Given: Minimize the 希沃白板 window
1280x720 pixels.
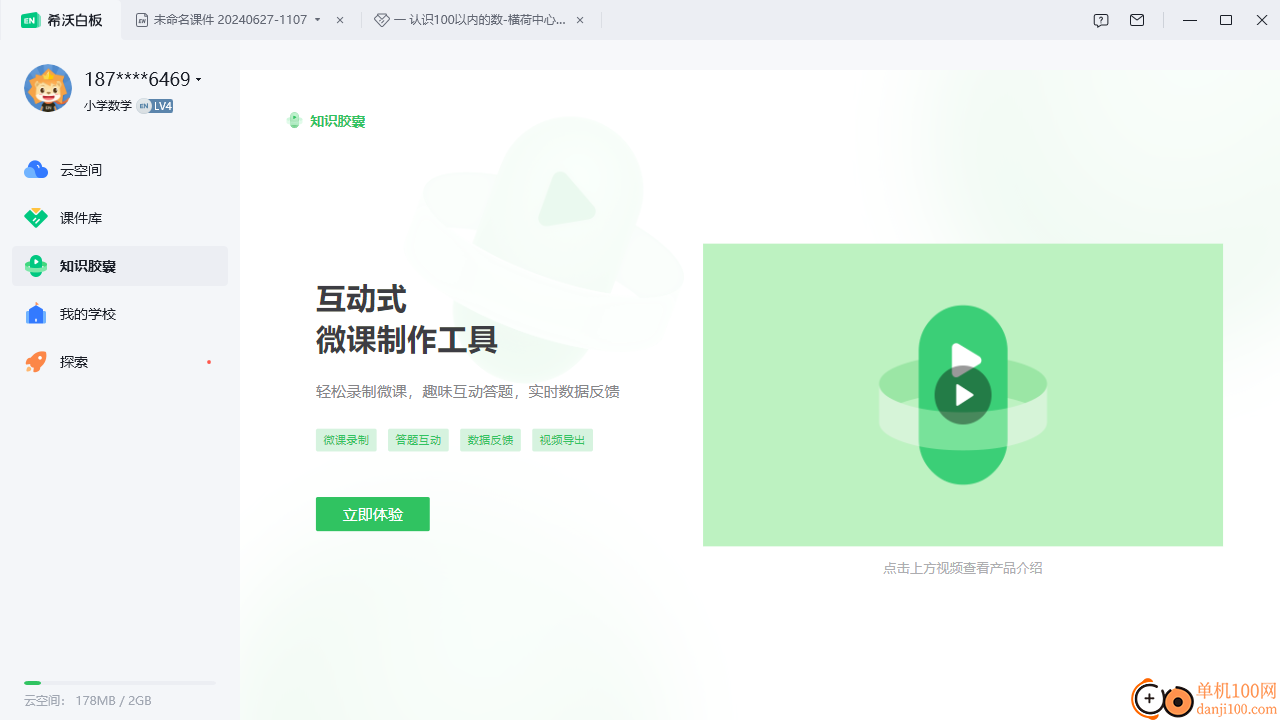Looking at the screenshot, I should click(x=1190, y=20).
